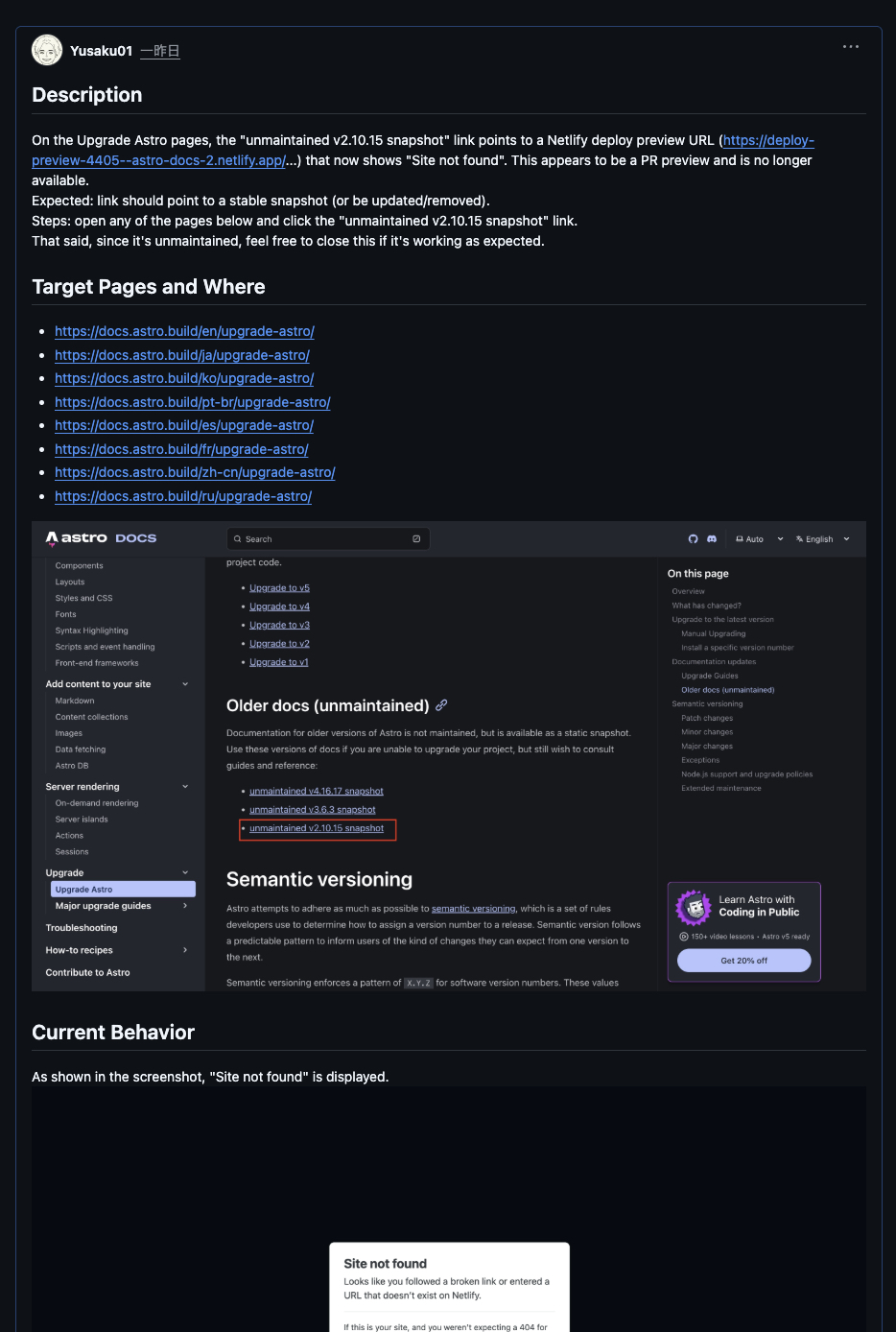
Task: Click the Coding in Public gear mascot icon
Action: pyautogui.click(x=693, y=907)
